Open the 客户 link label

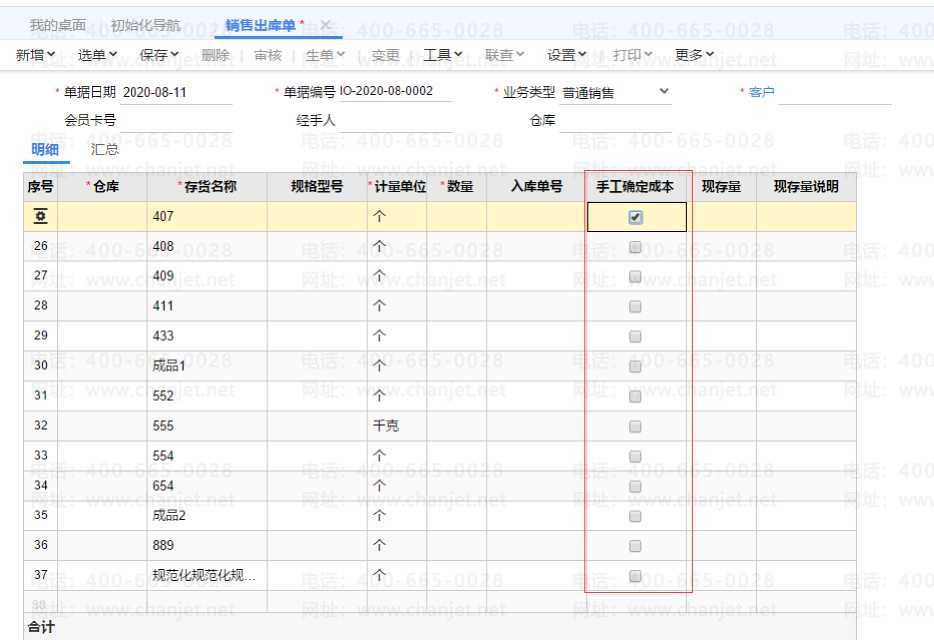pyautogui.click(x=761, y=92)
